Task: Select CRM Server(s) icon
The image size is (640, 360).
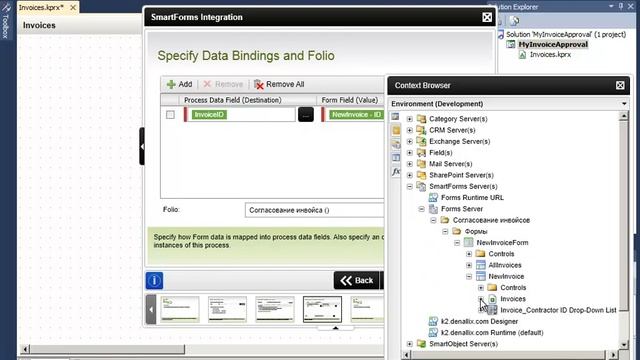Action: [421, 130]
